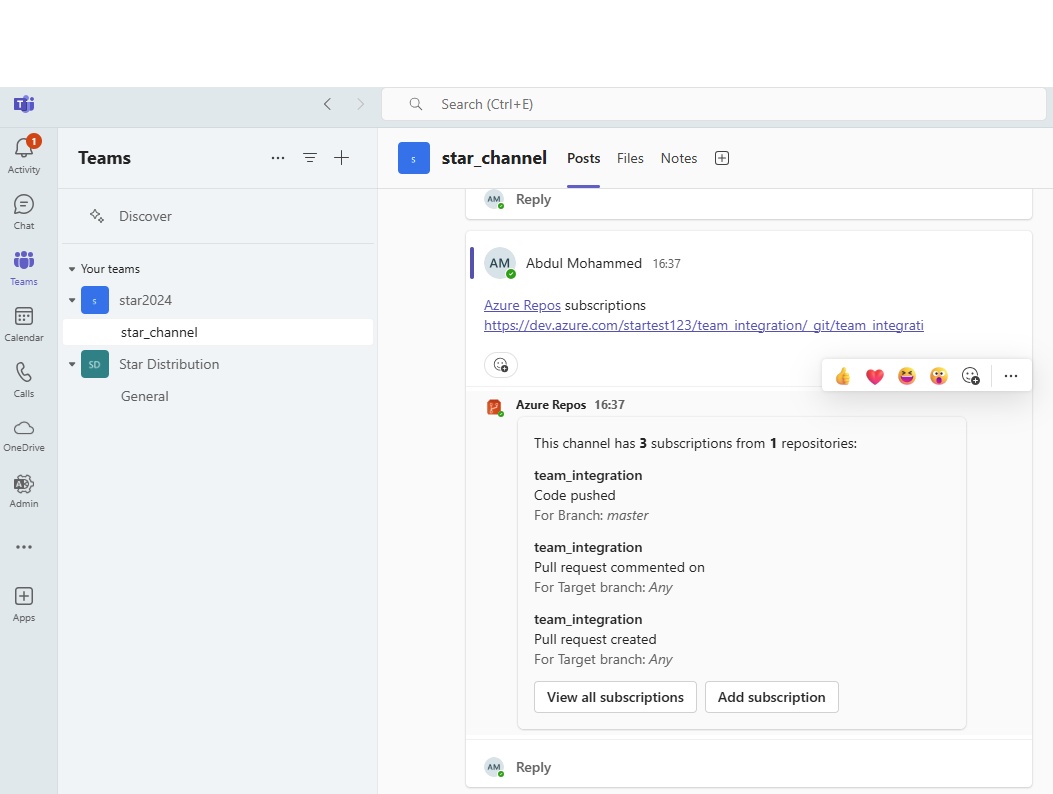React with surprised emoji

pyautogui.click(x=938, y=376)
